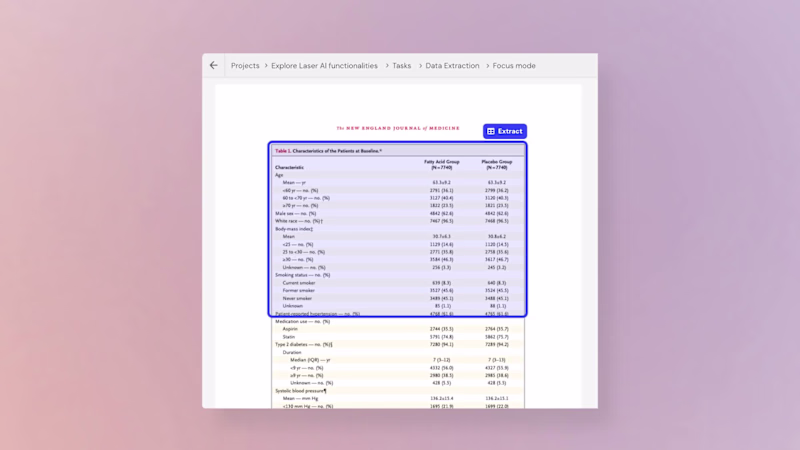Click the Type 2 diabetes row label
Image resolution: width=800 pixels, height=450 pixels.
[x=304, y=344]
